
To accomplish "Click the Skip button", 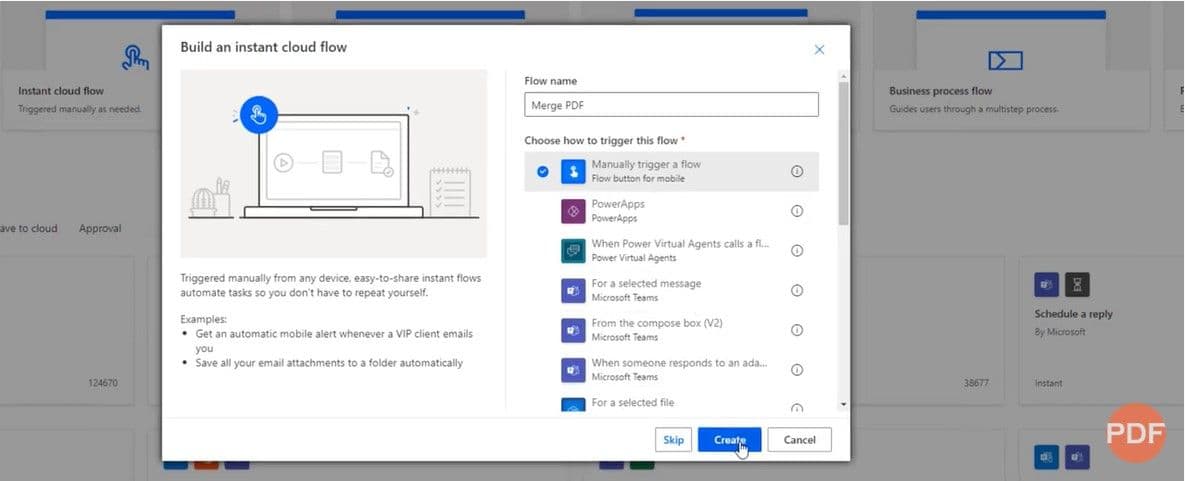I will pyautogui.click(x=673, y=440).
